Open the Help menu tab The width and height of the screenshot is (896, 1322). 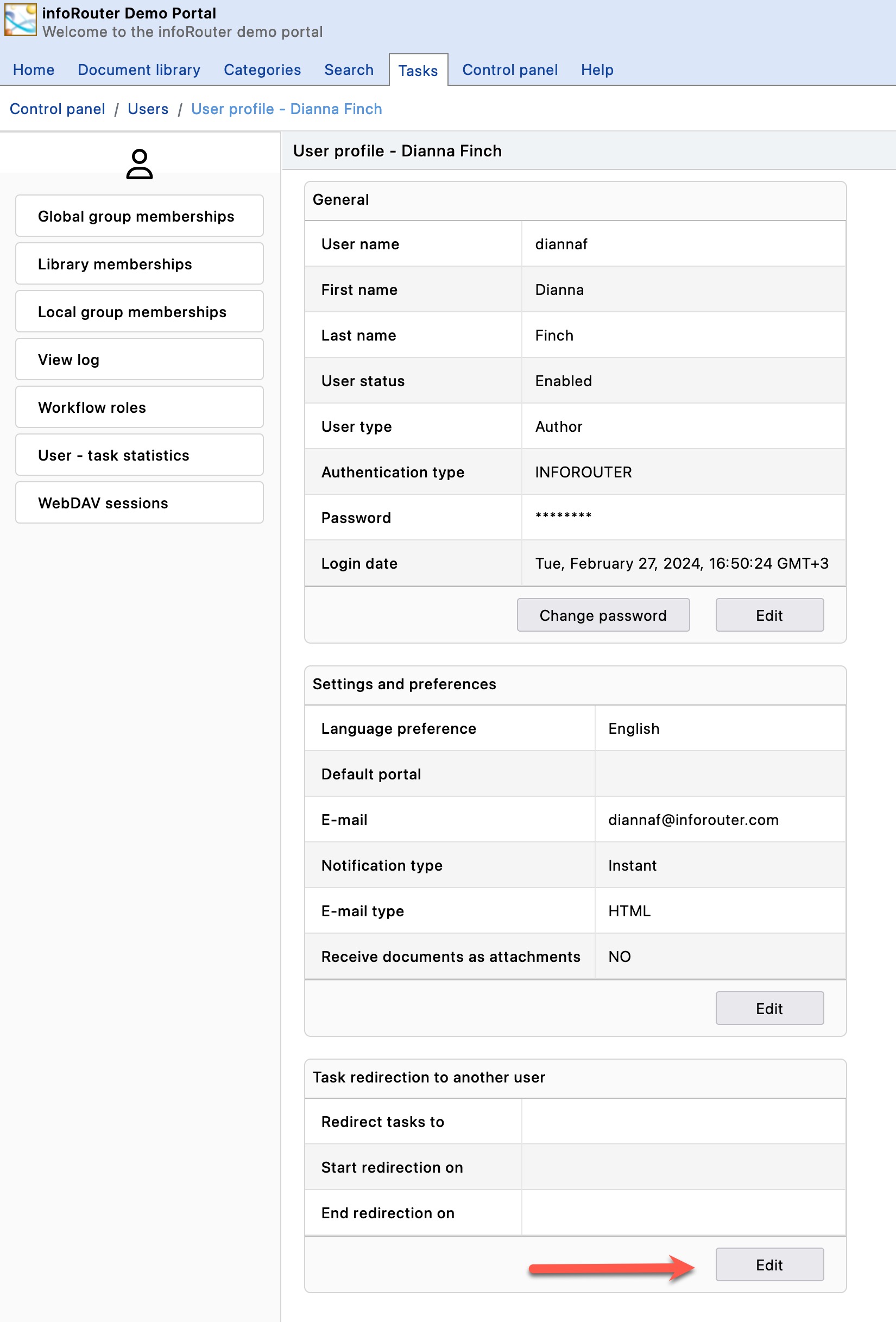pyautogui.click(x=597, y=70)
